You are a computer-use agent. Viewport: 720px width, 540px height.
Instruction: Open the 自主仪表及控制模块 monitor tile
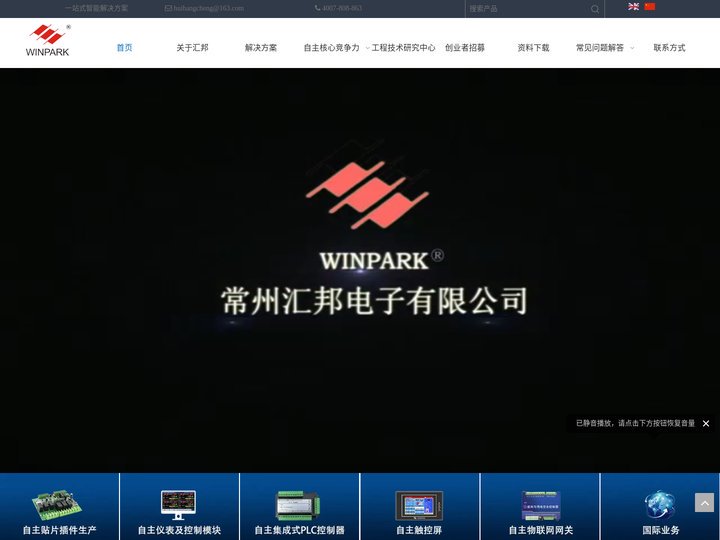click(x=180, y=507)
